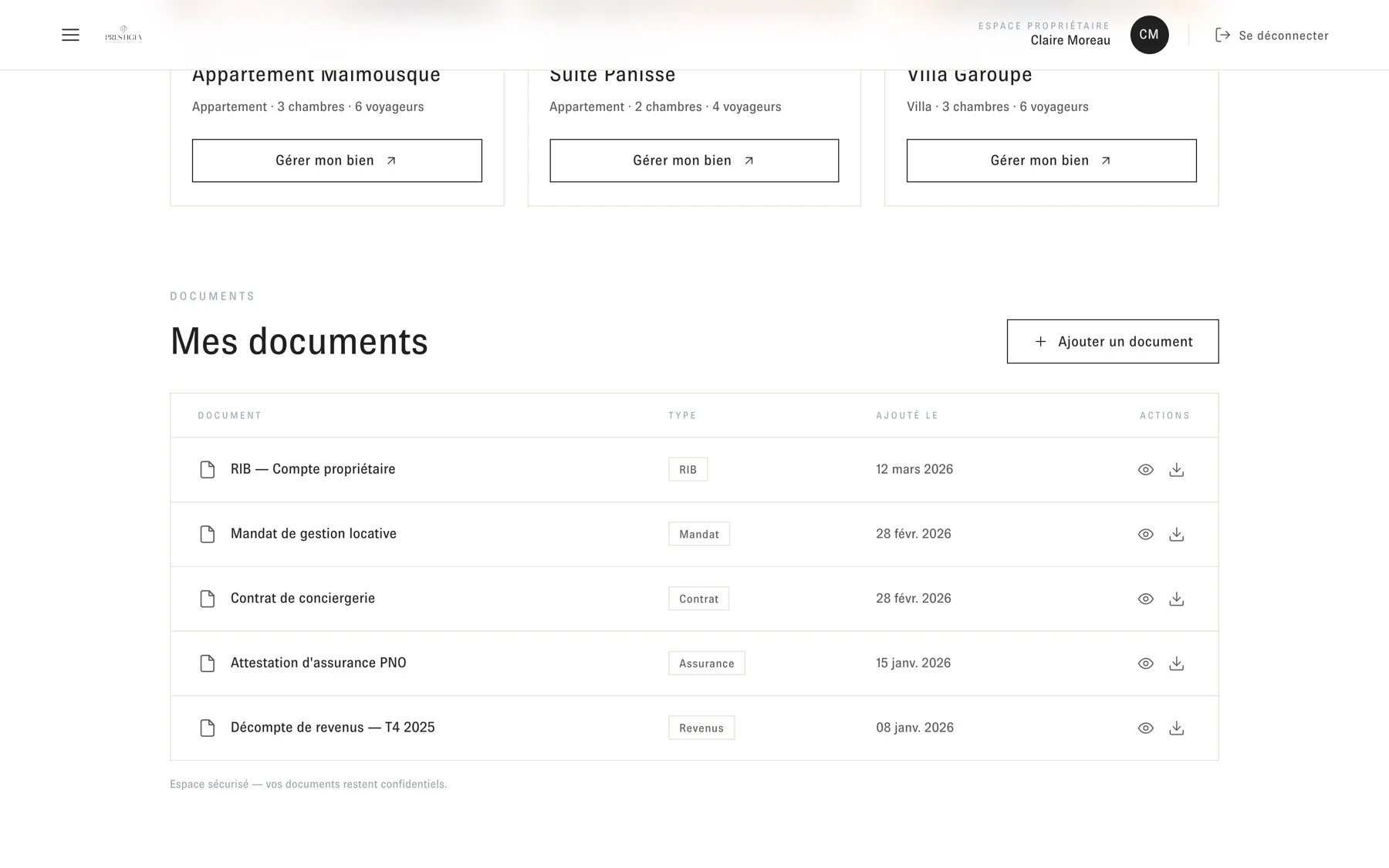Open the CM user avatar
The image size is (1389, 868).
click(1149, 35)
